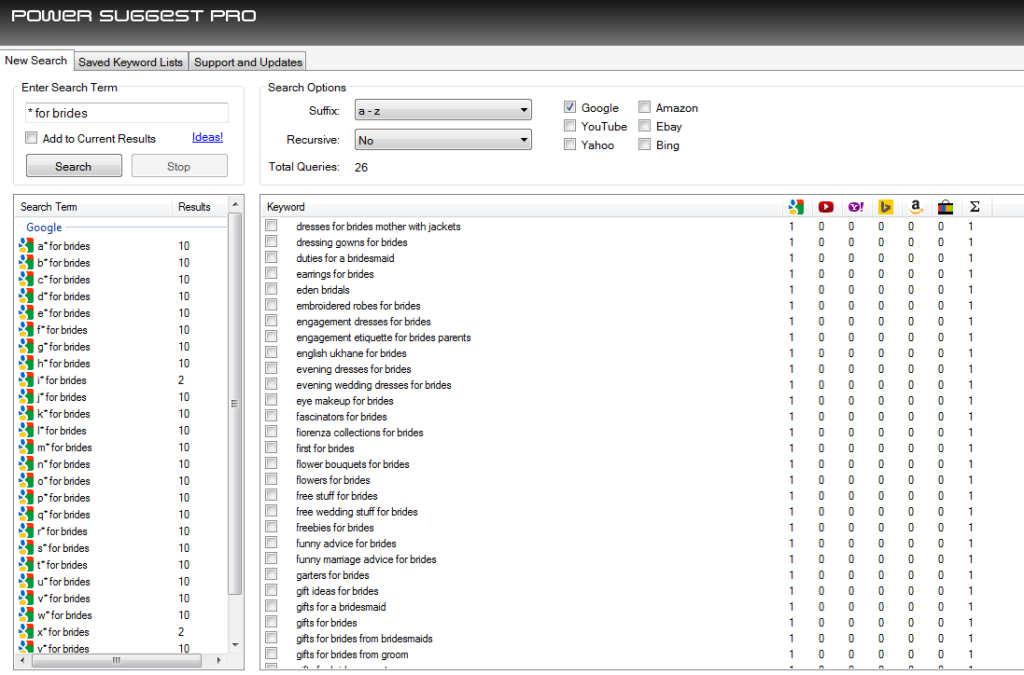Check 'Add to Current Results' option
Viewport: 1024px width, 675px height.
pos(31,138)
